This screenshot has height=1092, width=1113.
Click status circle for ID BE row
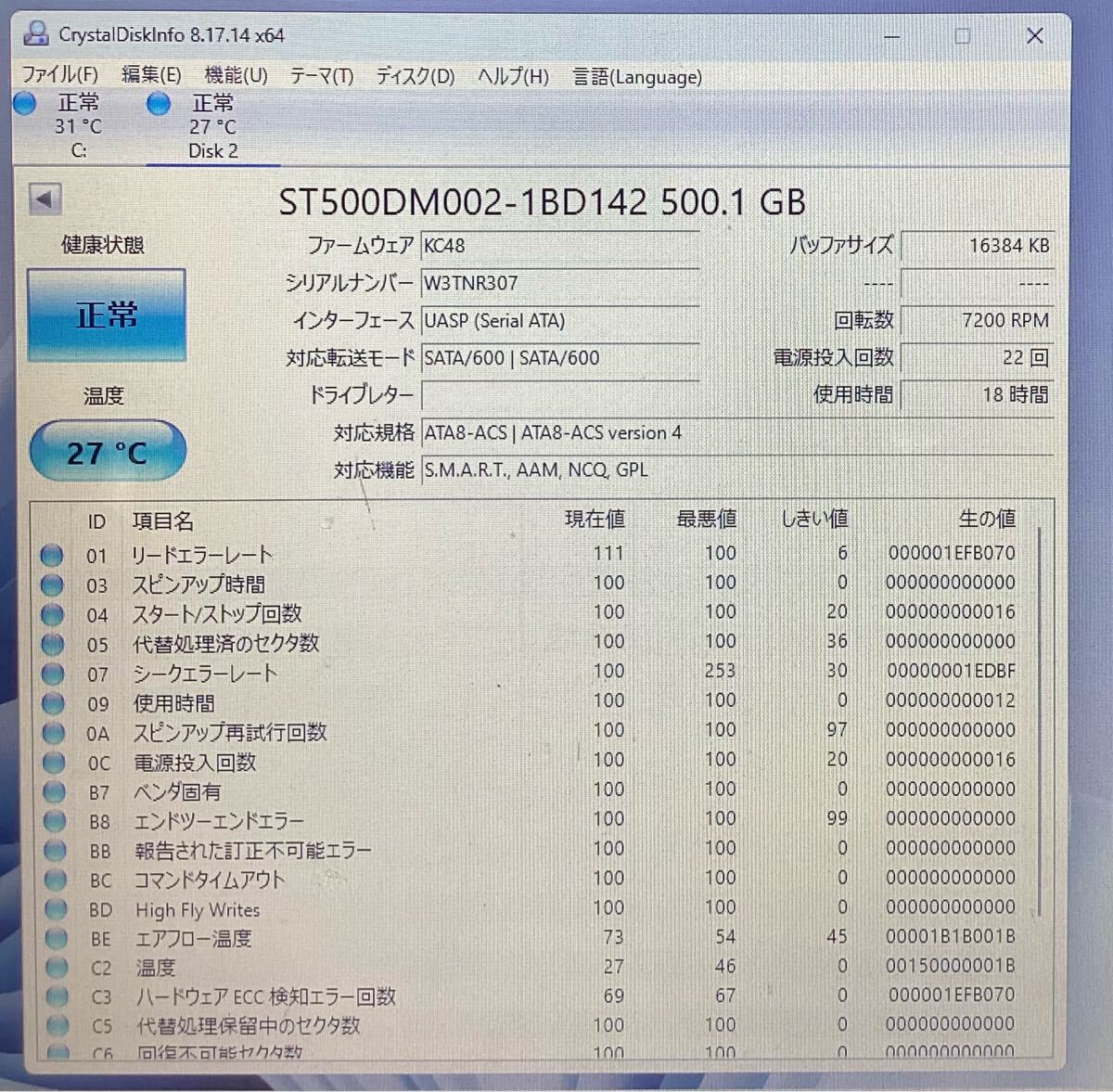tap(56, 939)
